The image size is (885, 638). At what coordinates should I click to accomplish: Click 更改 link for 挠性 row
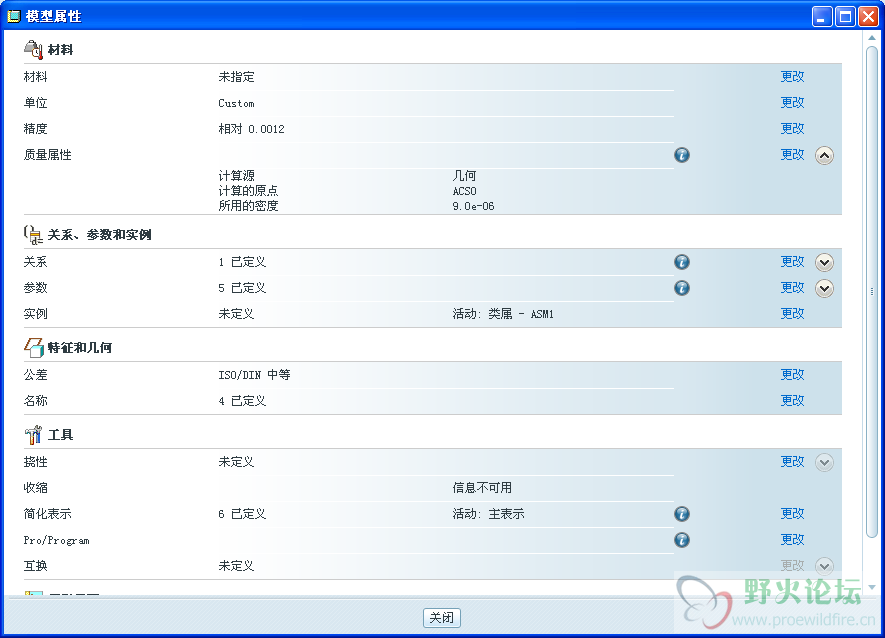tap(792, 461)
